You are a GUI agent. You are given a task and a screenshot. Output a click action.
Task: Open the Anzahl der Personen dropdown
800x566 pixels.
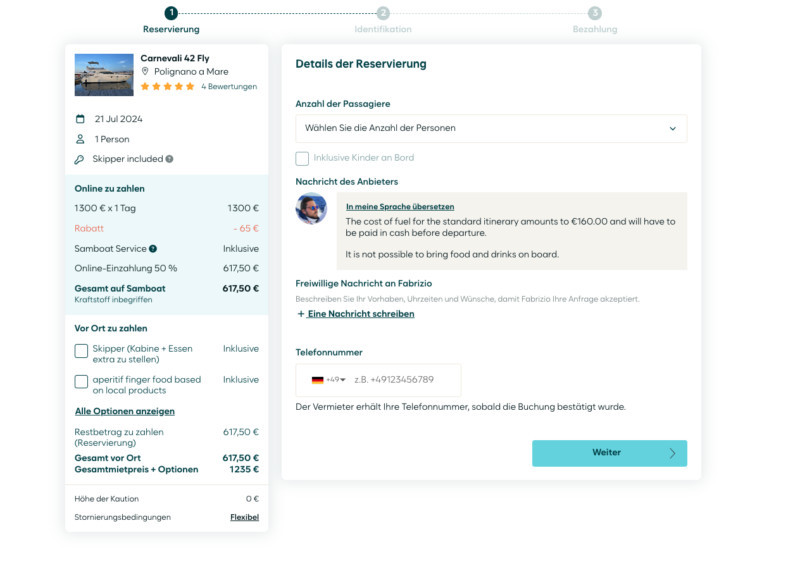point(490,128)
